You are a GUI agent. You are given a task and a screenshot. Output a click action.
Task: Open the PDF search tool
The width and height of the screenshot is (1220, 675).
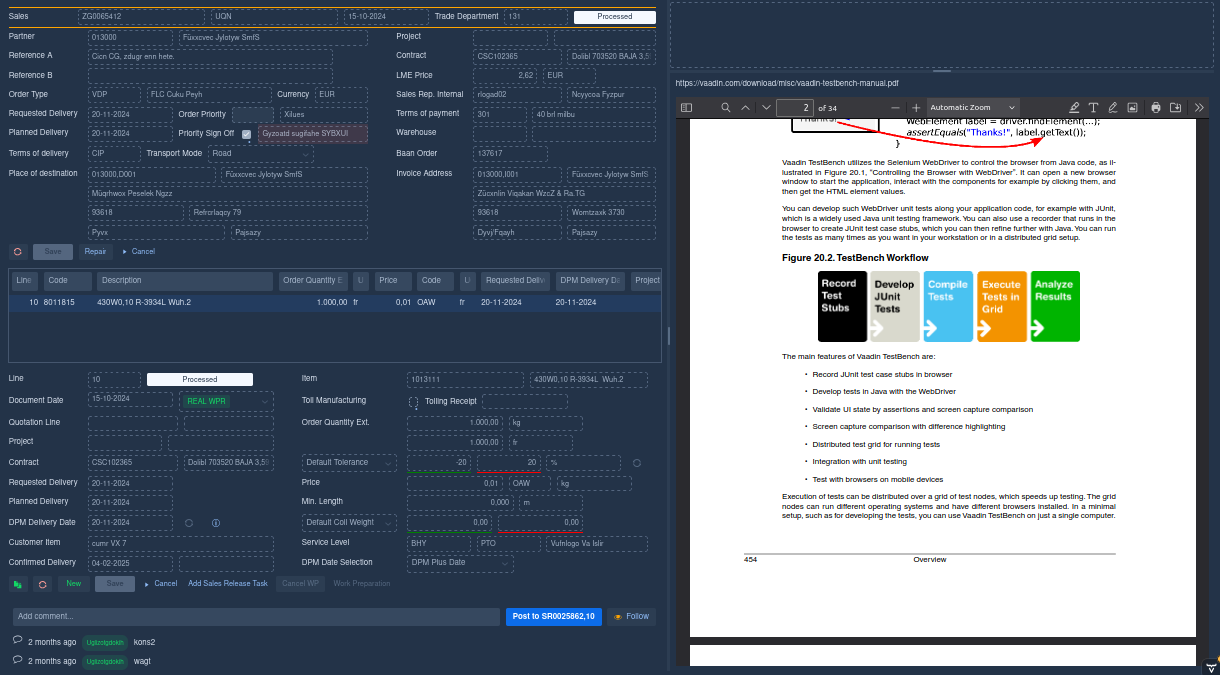tap(725, 107)
